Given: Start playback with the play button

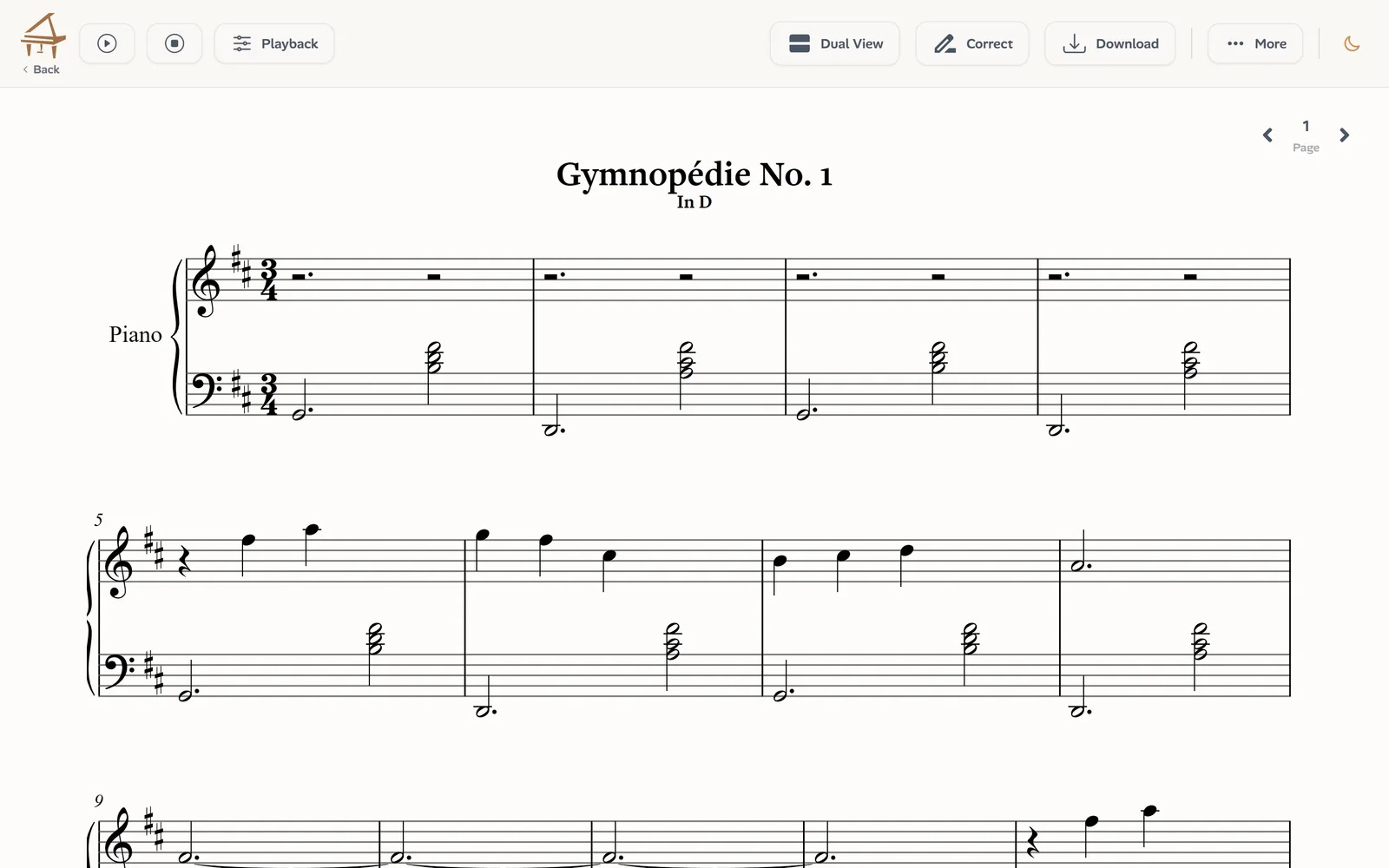Looking at the screenshot, I should [107, 43].
